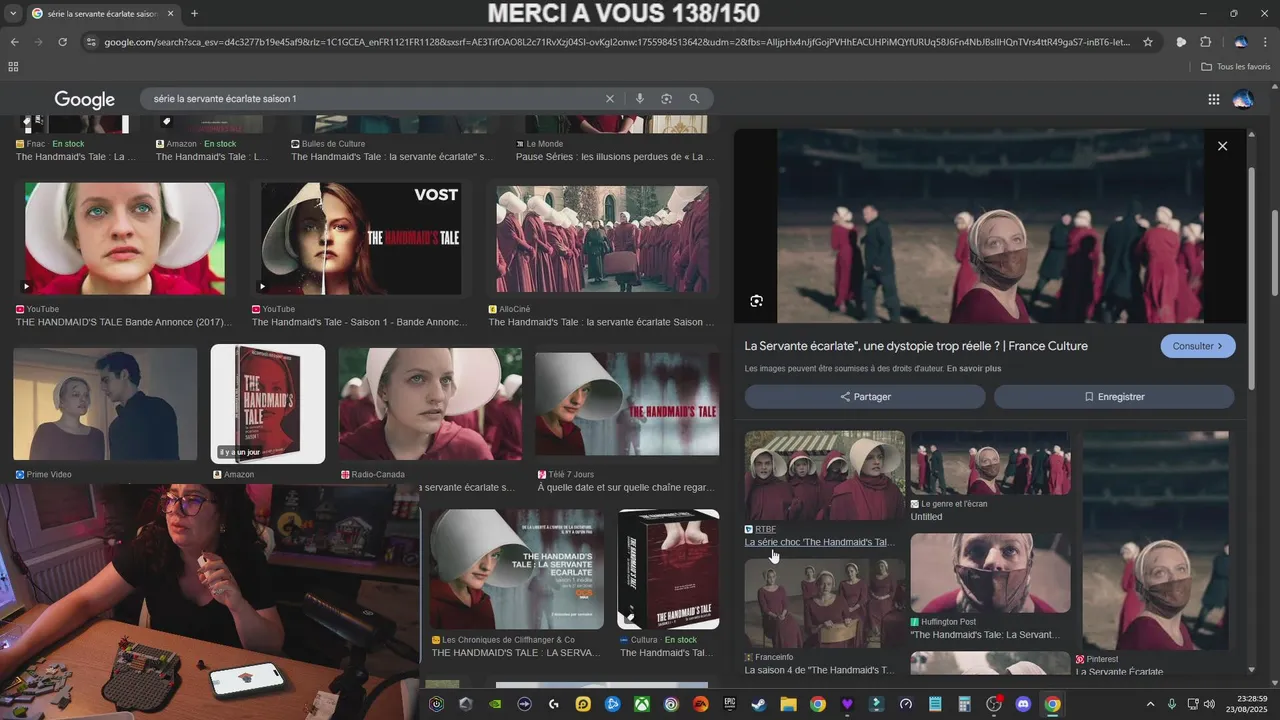Click into the Google search text field

(x=375, y=99)
